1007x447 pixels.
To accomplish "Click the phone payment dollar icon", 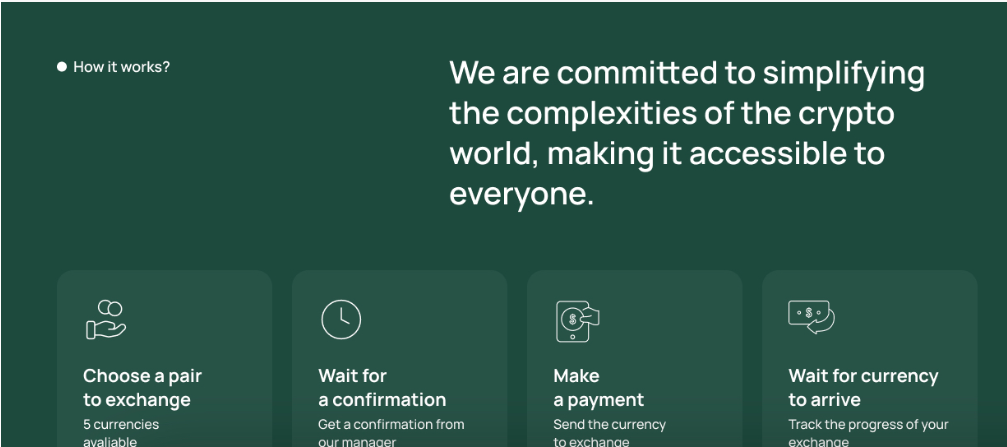I will 577,320.
